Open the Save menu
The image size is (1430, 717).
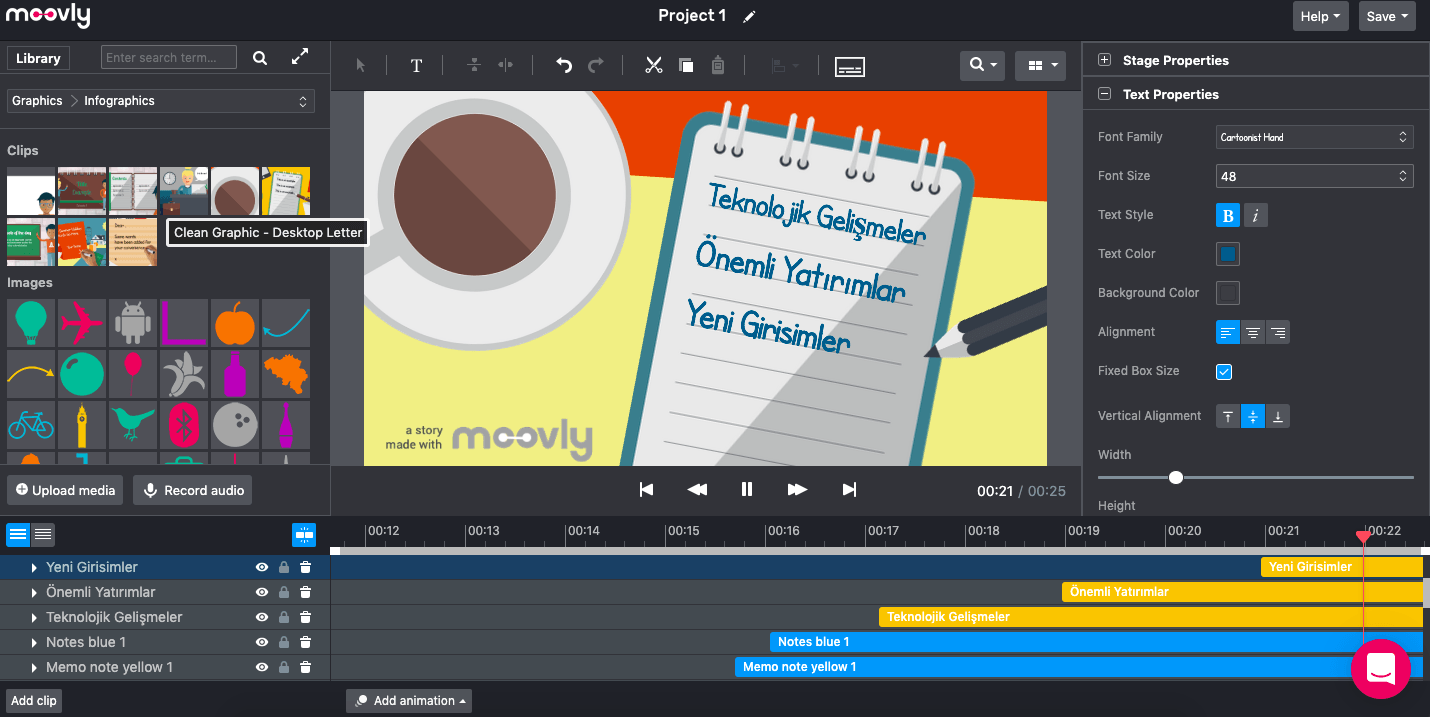pyautogui.click(x=1387, y=16)
